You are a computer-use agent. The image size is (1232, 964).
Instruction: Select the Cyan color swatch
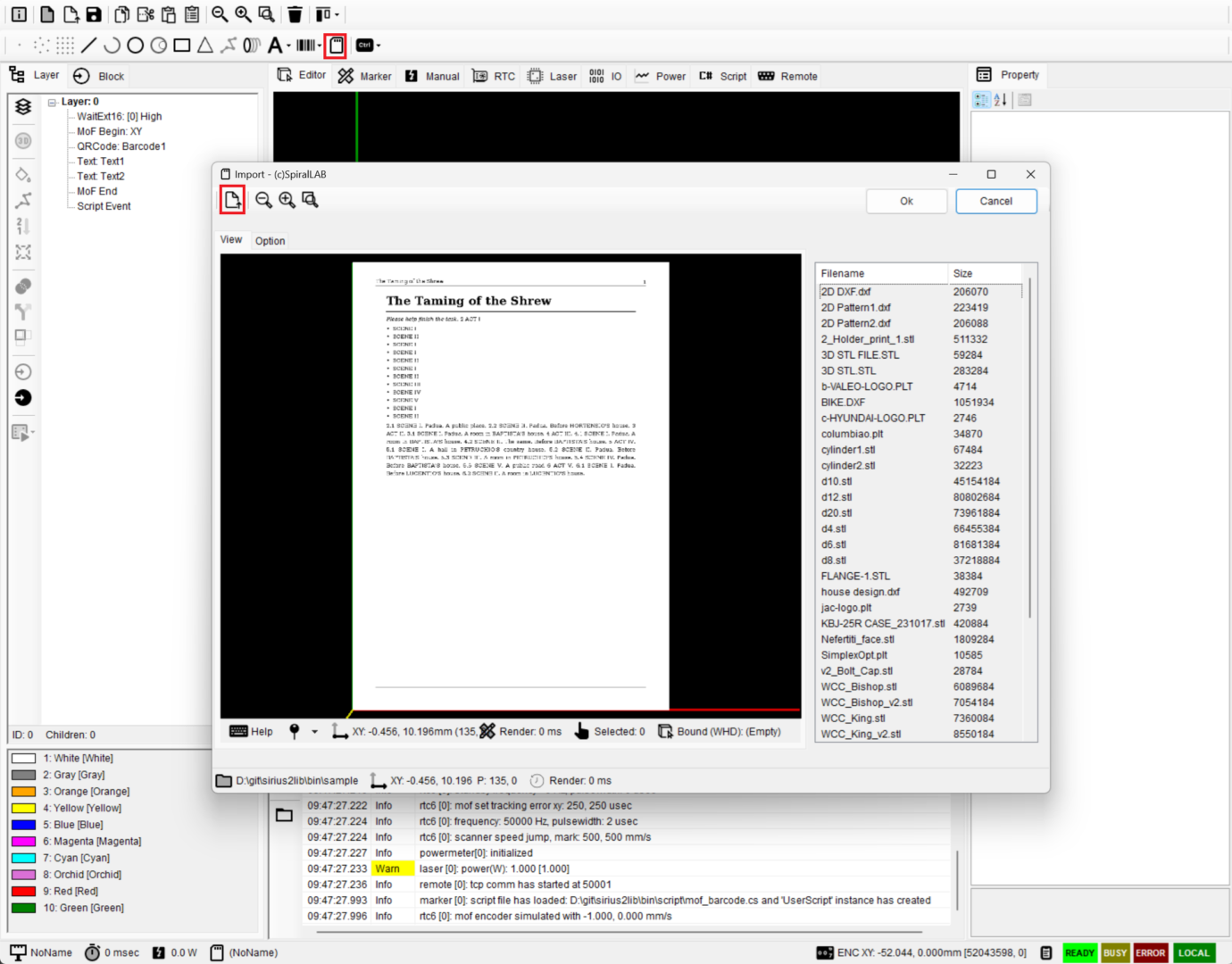point(23,858)
